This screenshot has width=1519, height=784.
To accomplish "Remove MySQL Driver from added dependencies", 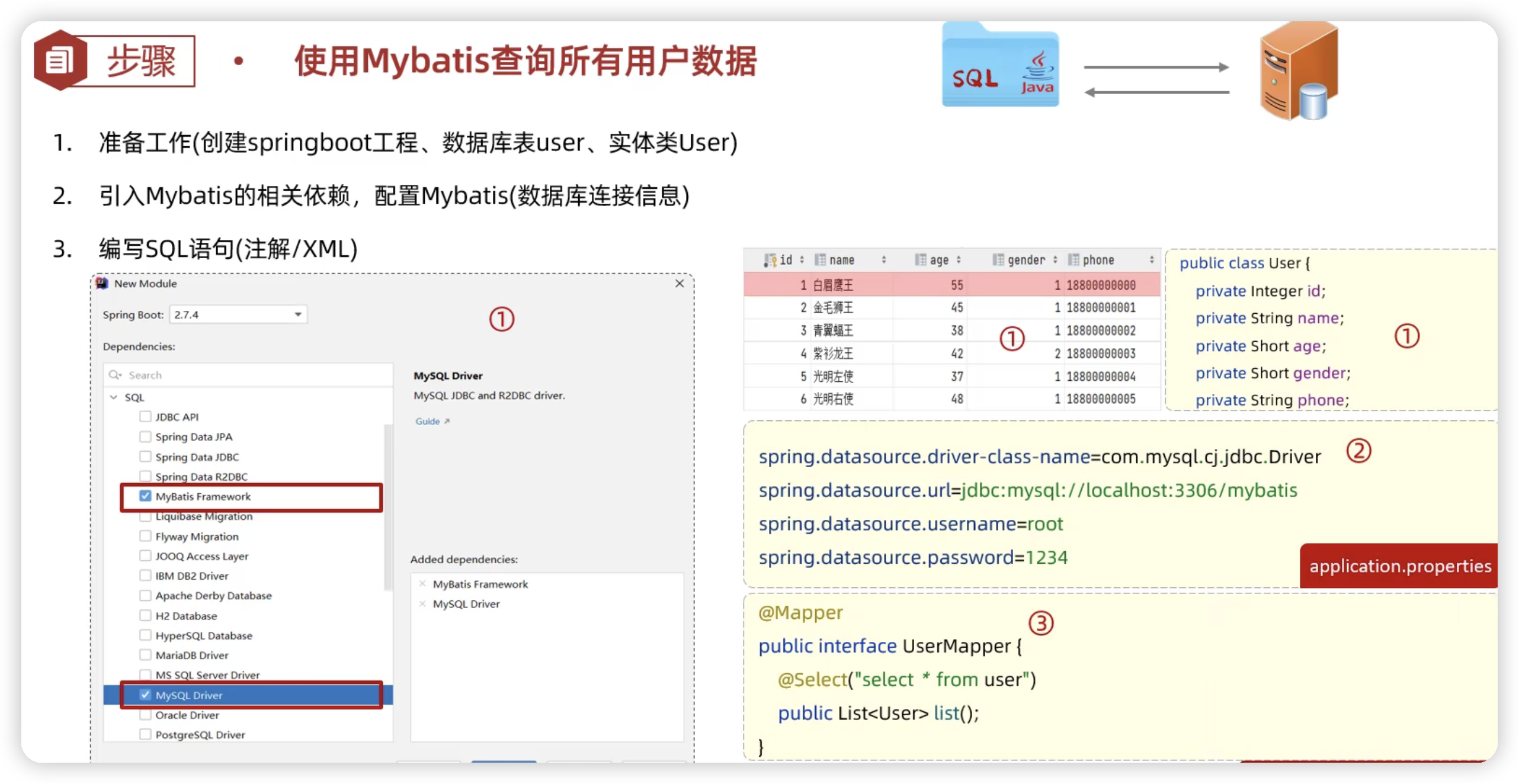I will click(x=422, y=604).
